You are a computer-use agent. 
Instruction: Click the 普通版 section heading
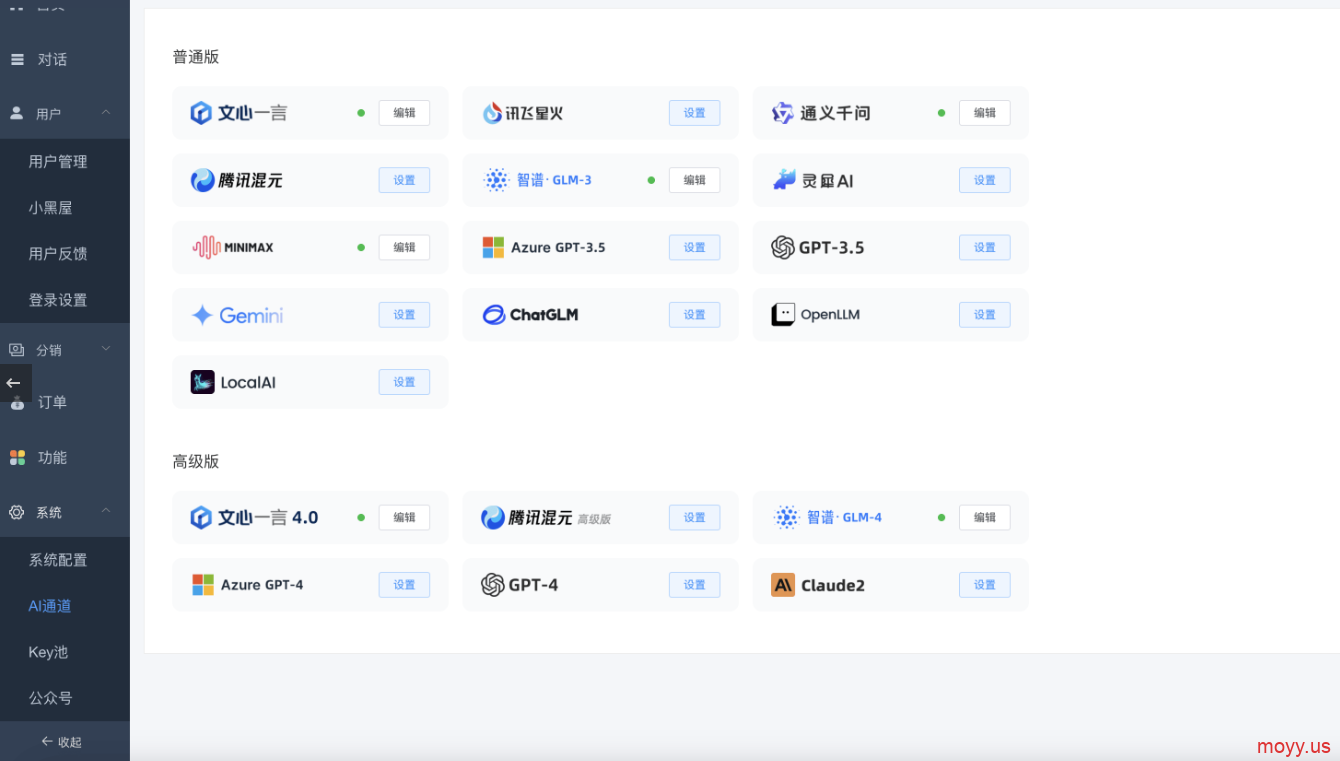(x=196, y=57)
